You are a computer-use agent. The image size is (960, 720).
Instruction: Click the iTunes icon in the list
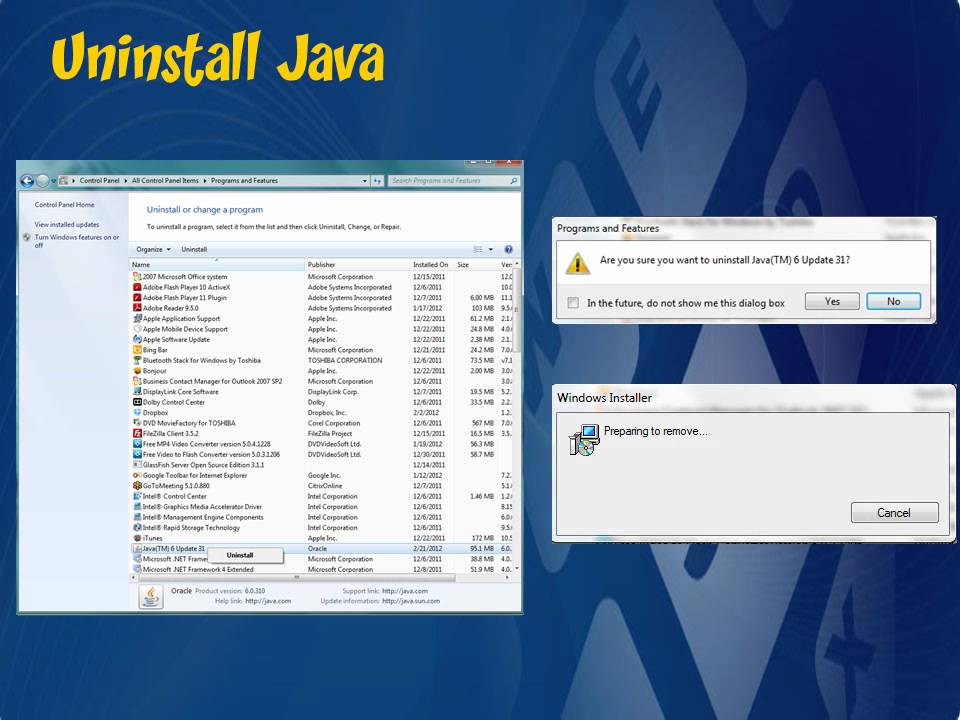[x=137, y=538]
